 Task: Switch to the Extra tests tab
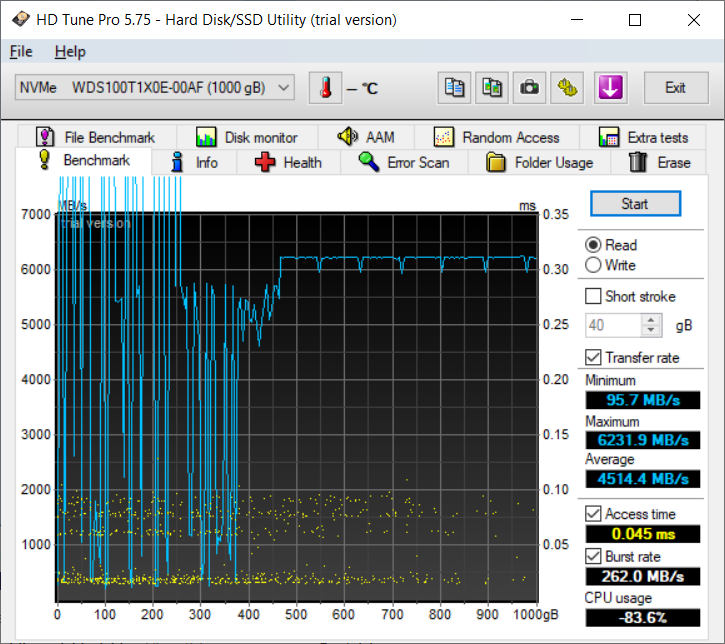[x=643, y=137]
